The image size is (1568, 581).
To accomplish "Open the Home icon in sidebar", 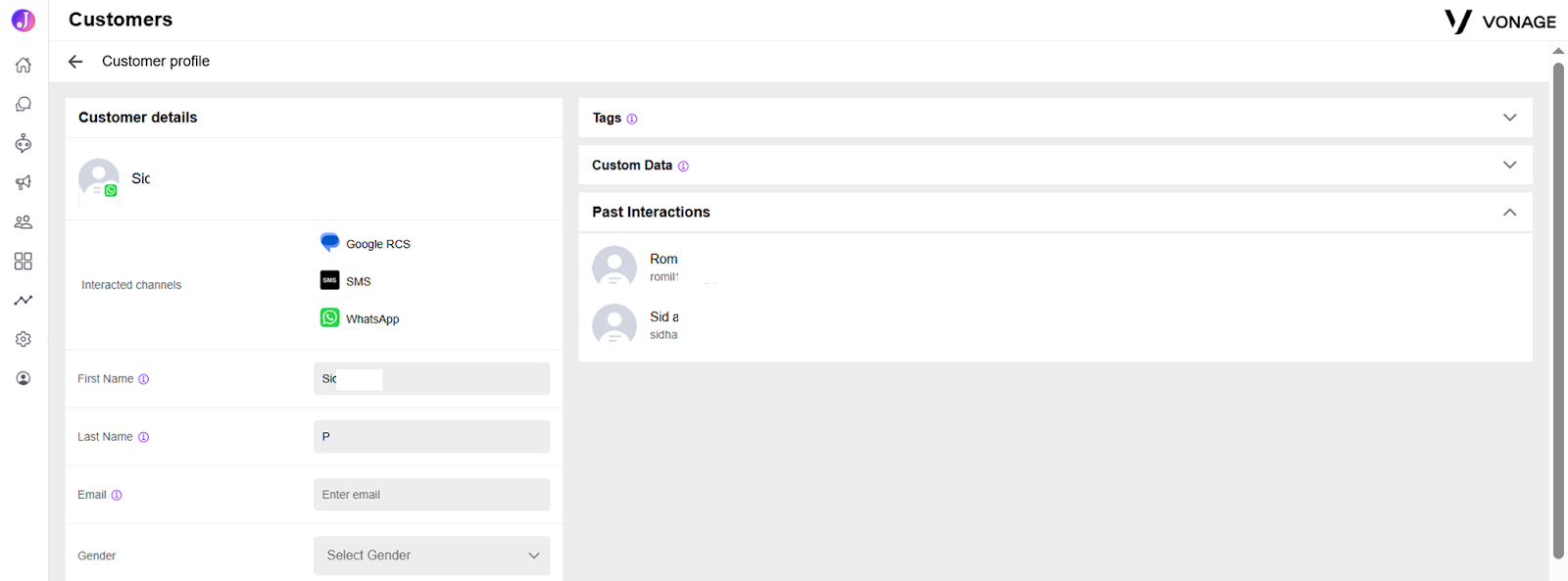I will click(24, 66).
